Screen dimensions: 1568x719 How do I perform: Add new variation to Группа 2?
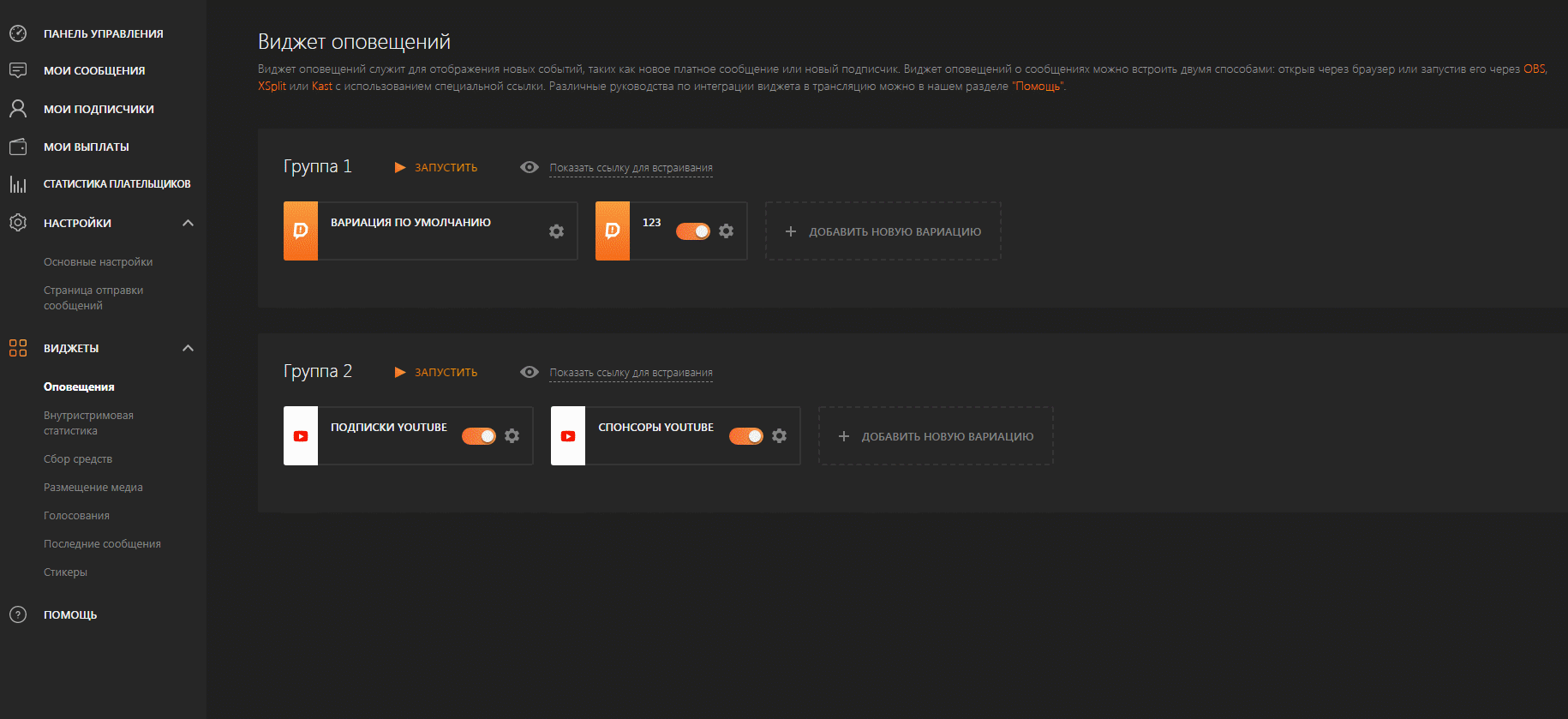click(936, 436)
